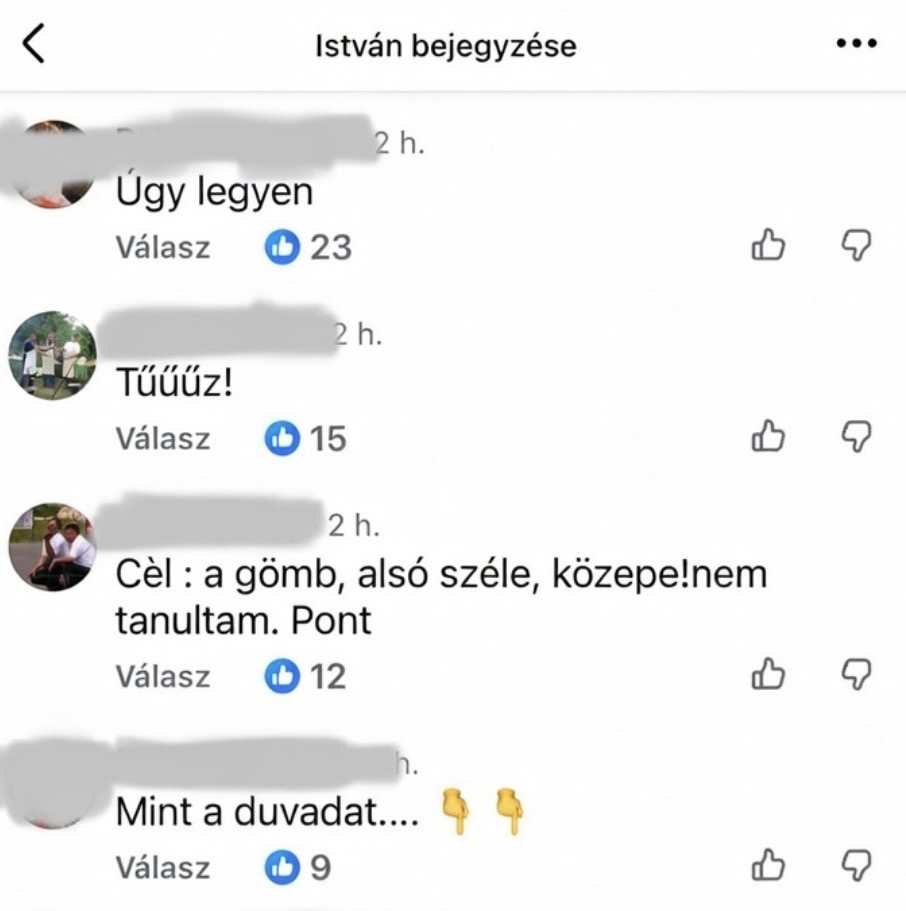Open the "Tűűűz!" commenter's profile picture
The image size is (906, 911).
[52, 355]
